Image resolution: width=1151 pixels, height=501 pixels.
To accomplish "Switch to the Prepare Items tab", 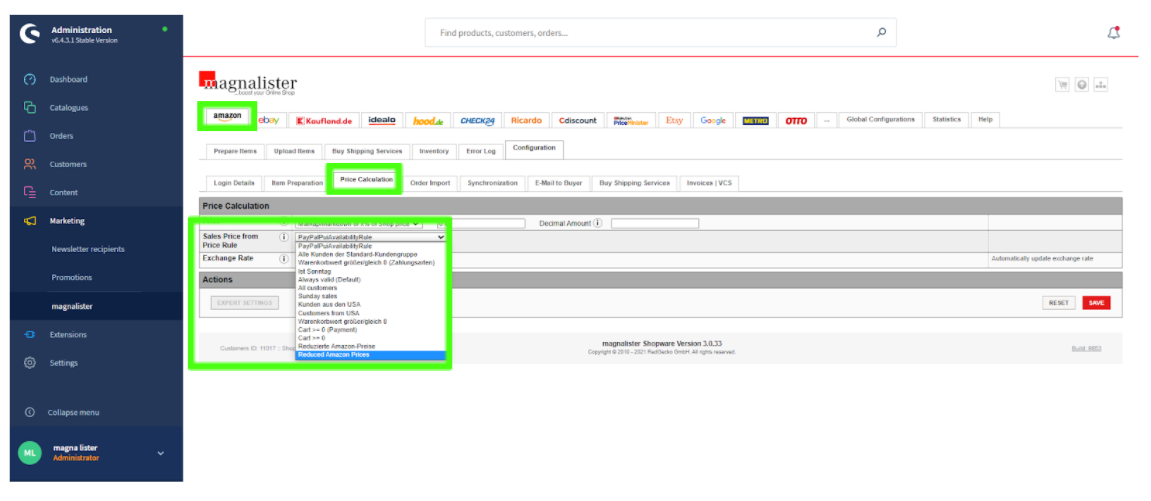I will click(235, 151).
